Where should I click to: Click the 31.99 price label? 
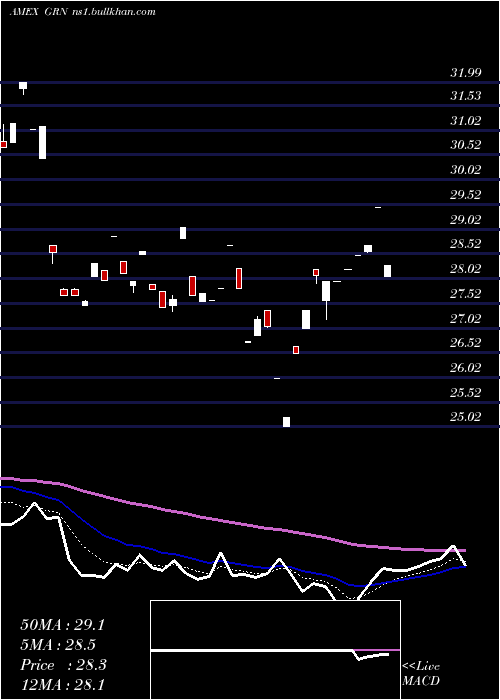tap(466, 73)
